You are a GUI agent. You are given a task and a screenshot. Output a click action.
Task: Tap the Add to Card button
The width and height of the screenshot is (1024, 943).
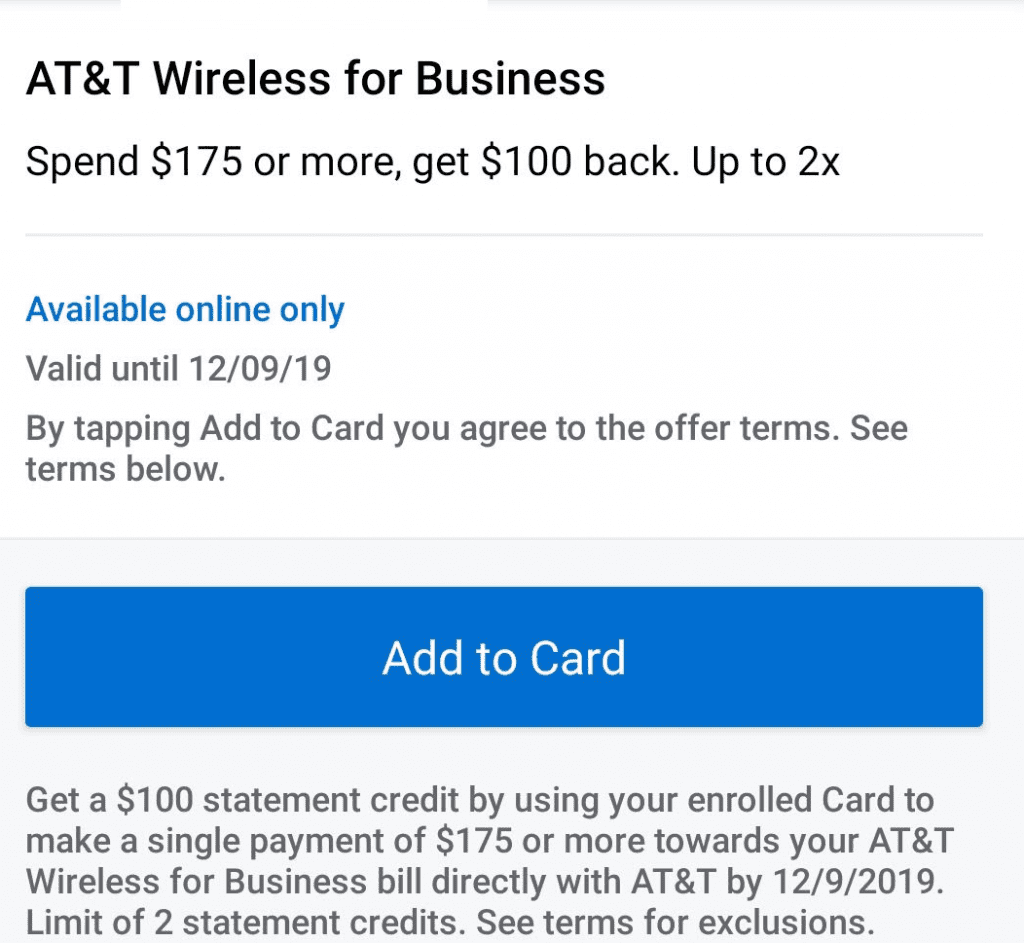[504, 656]
